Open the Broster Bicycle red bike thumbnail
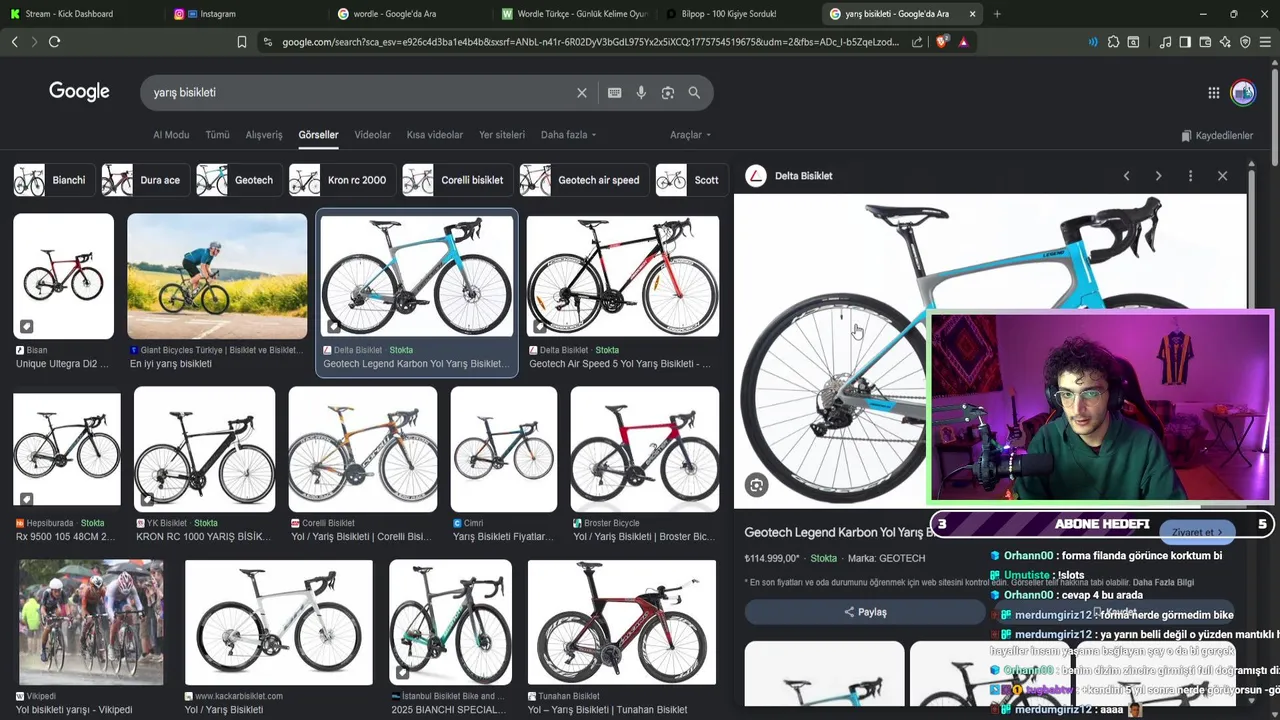 click(644, 449)
